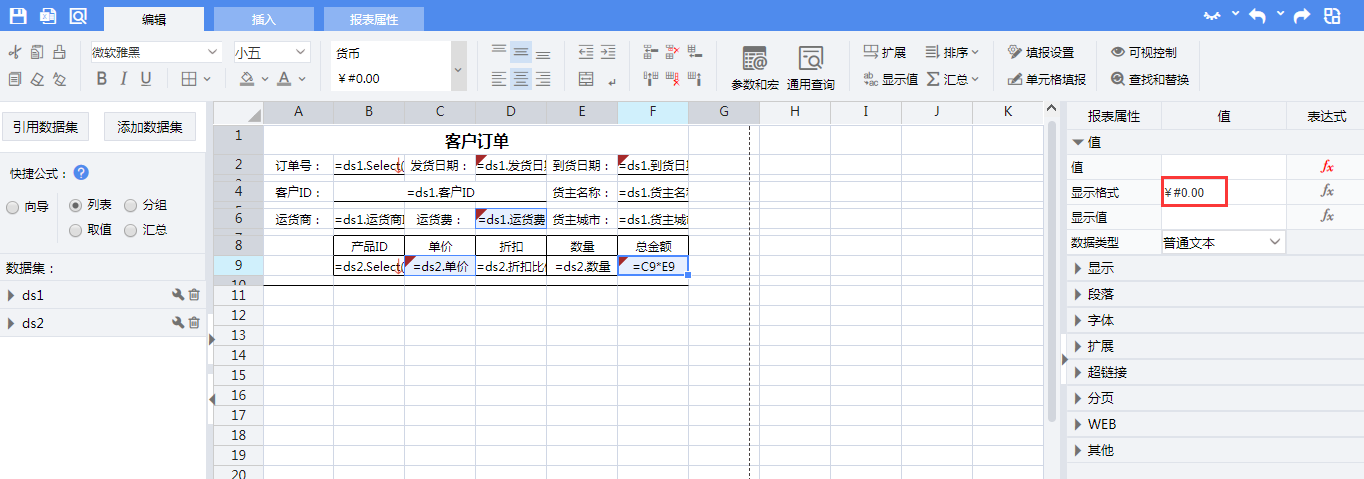This screenshot has height=479, width=1364.
Task: Switch to the 报表属性 tab
Action: click(374, 19)
